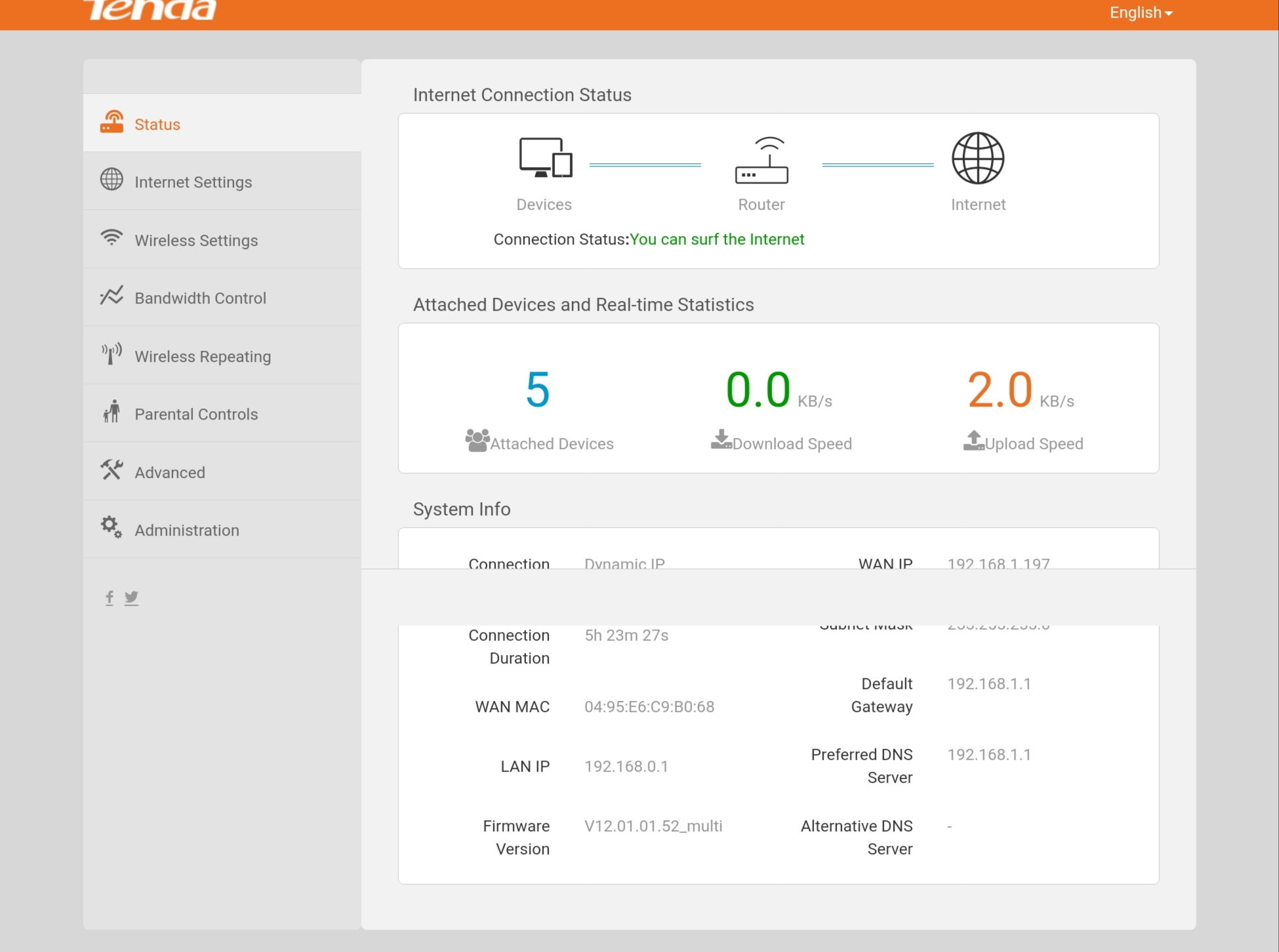Image resolution: width=1279 pixels, height=952 pixels.
Task: Click the Attached Devices people icon
Action: click(x=477, y=441)
